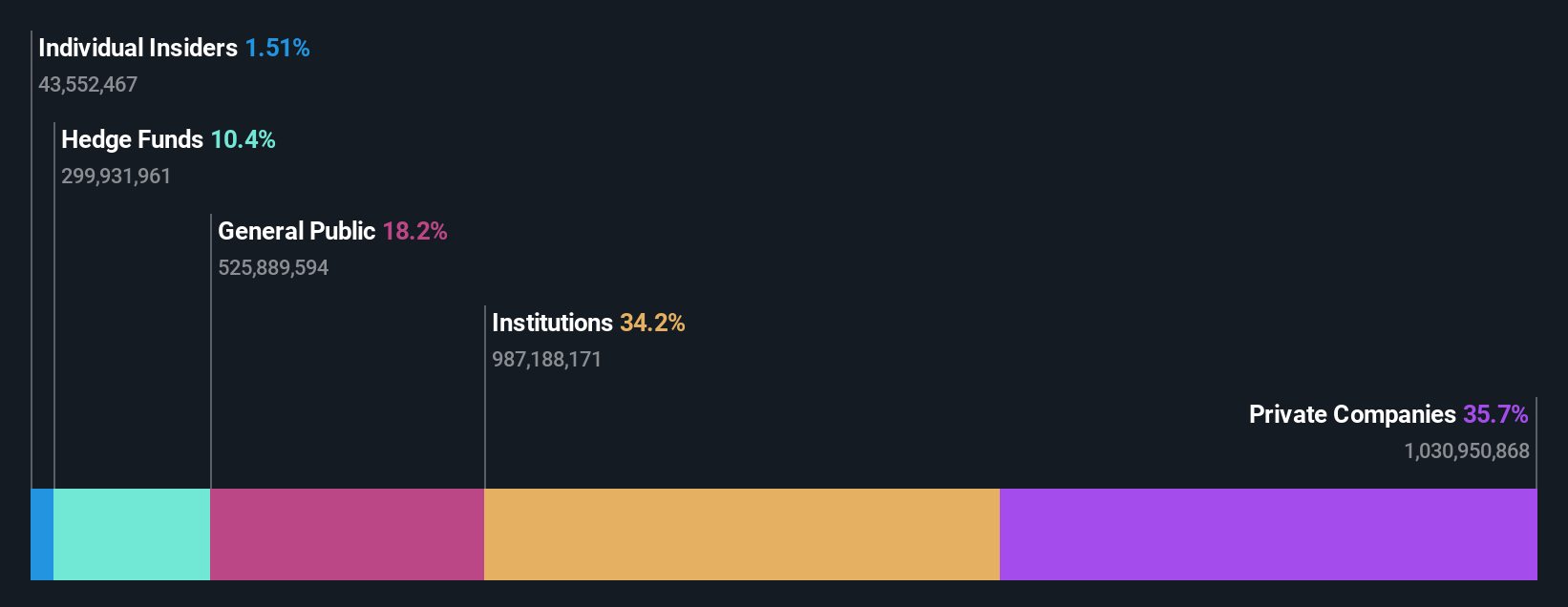
Task: Click the Individual Insiders label
Action: coord(138,48)
